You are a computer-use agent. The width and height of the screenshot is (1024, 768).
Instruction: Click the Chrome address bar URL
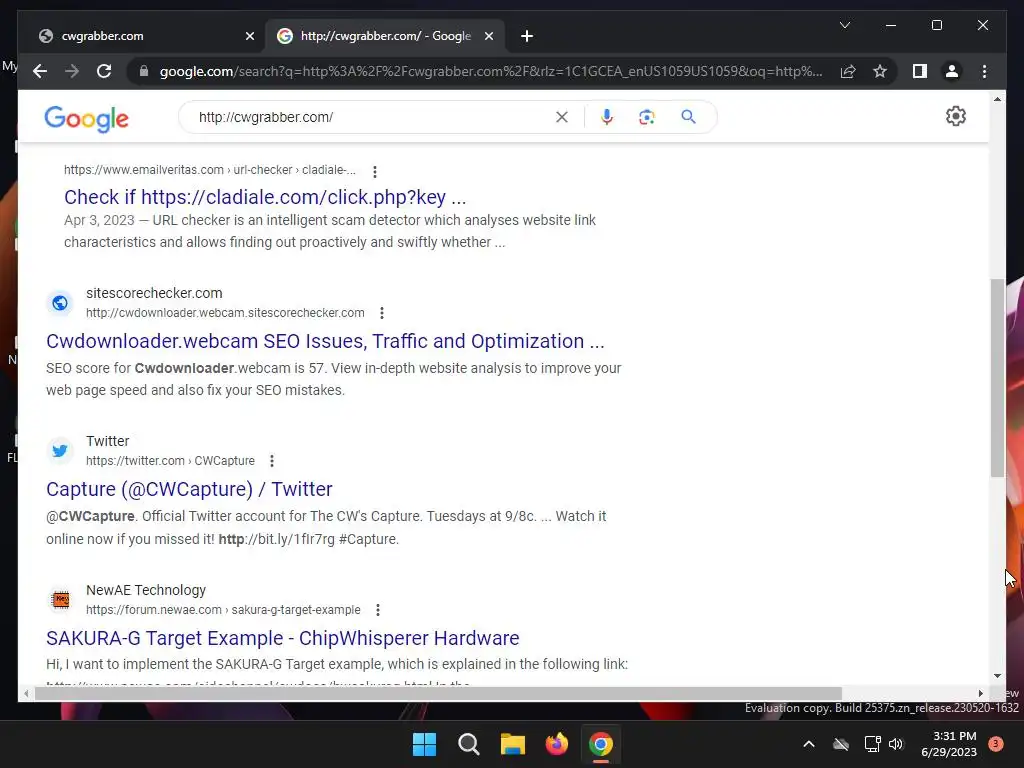click(x=491, y=71)
